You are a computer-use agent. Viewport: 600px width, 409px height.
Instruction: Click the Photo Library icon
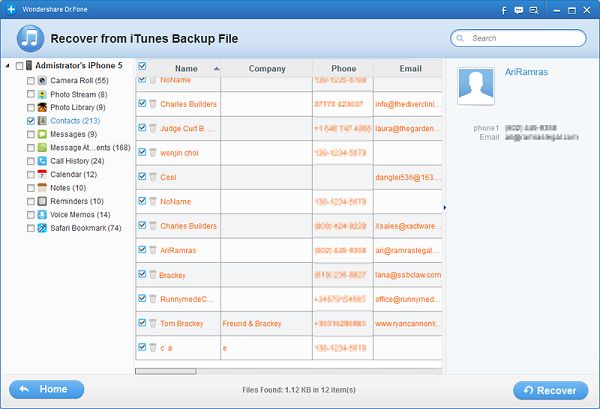pos(42,108)
